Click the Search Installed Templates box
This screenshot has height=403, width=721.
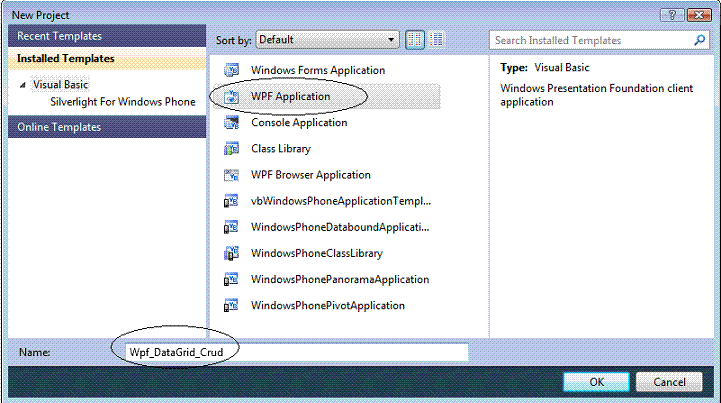point(590,40)
